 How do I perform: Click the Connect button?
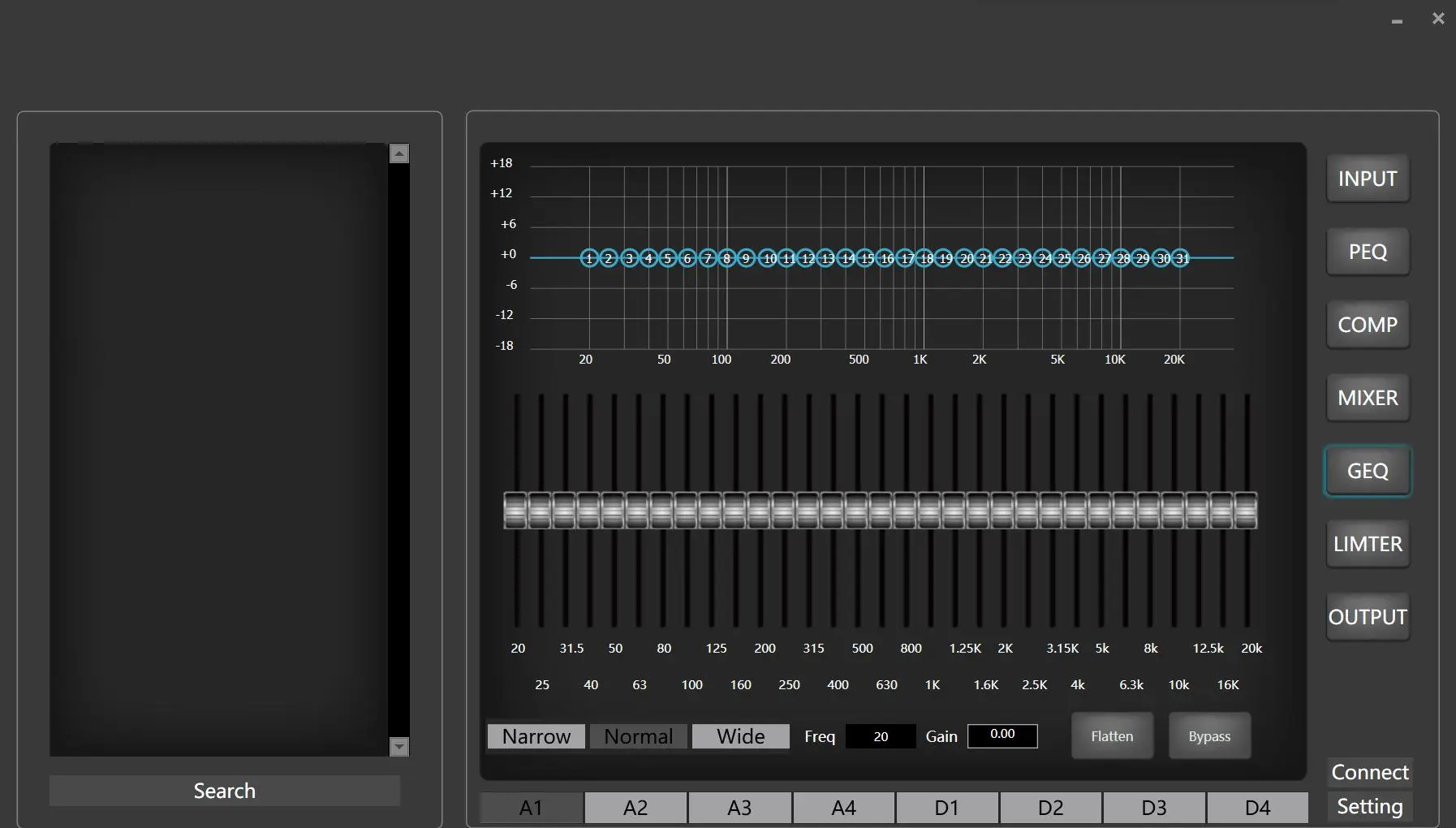pos(1370,772)
